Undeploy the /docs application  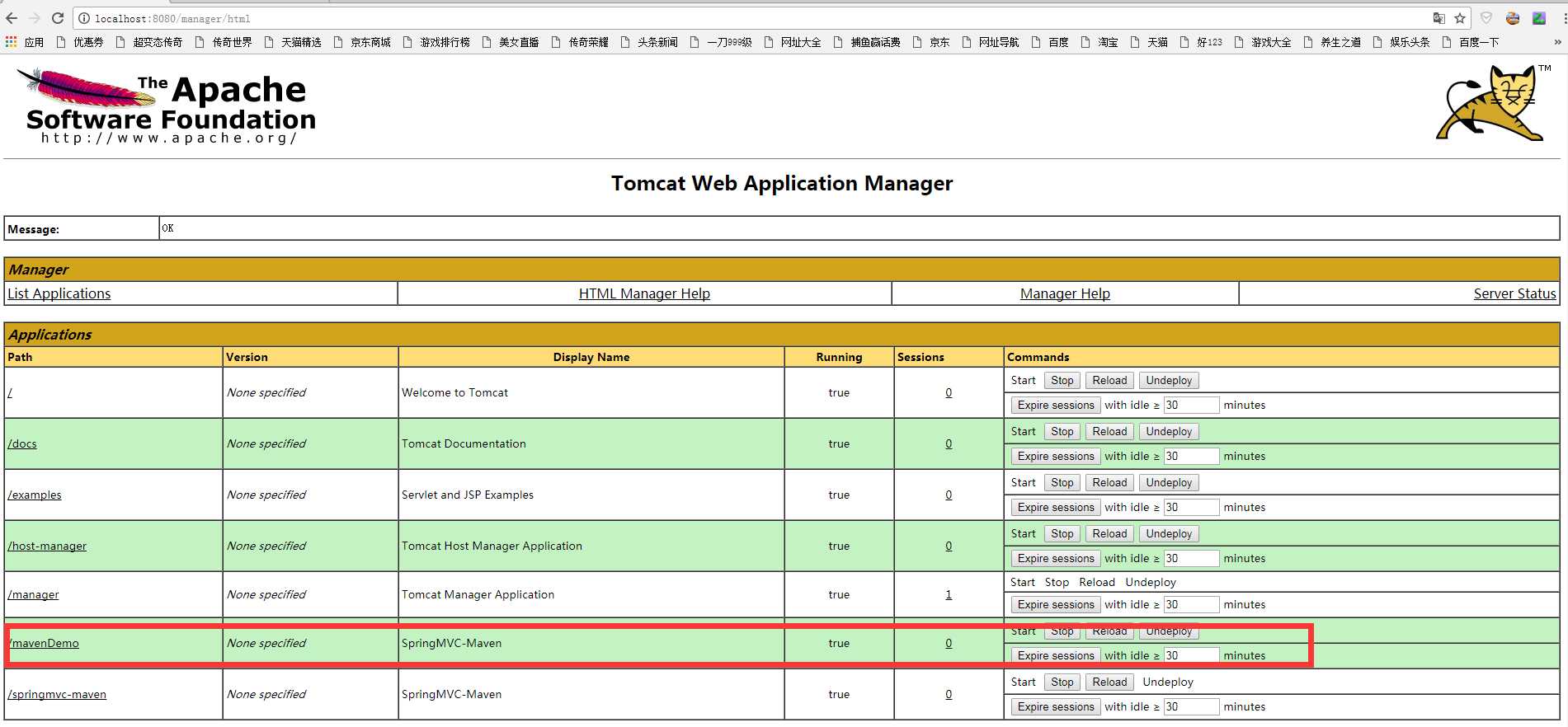(x=1169, y=431)
